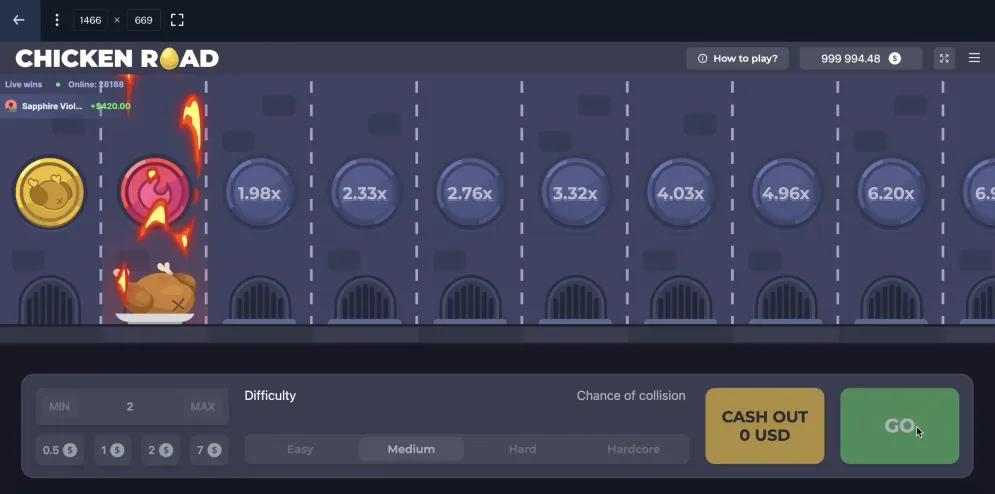
Task: Choose Easy difficulty
Action: point(300,449)
